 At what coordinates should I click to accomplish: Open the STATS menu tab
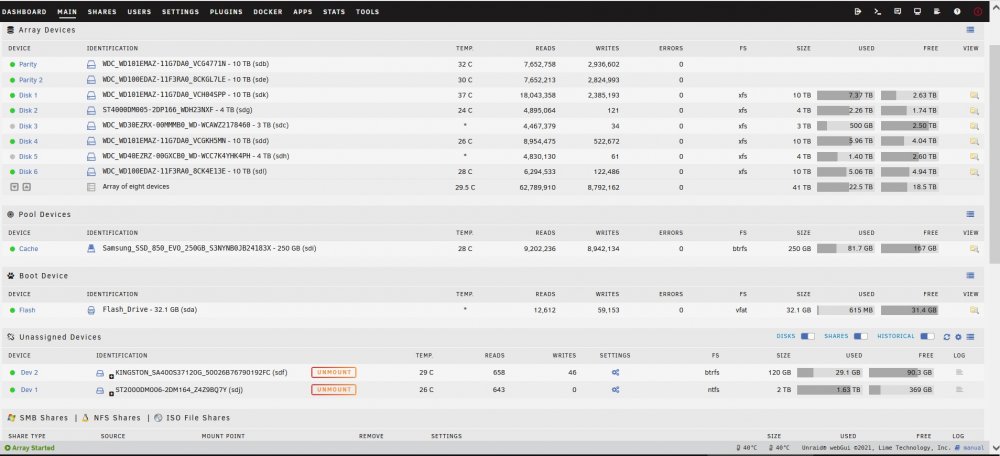[x=334, y=11]
